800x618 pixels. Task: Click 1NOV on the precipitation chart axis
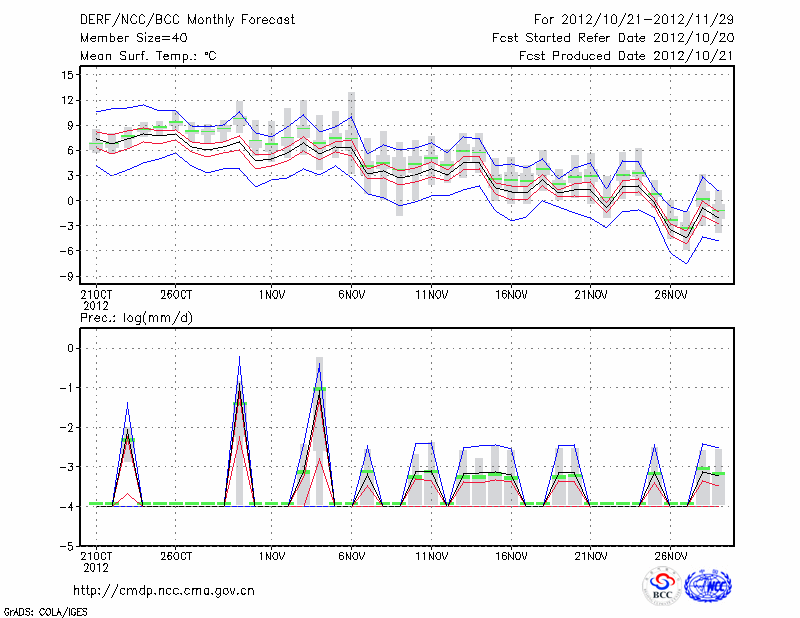click(271, 556)
